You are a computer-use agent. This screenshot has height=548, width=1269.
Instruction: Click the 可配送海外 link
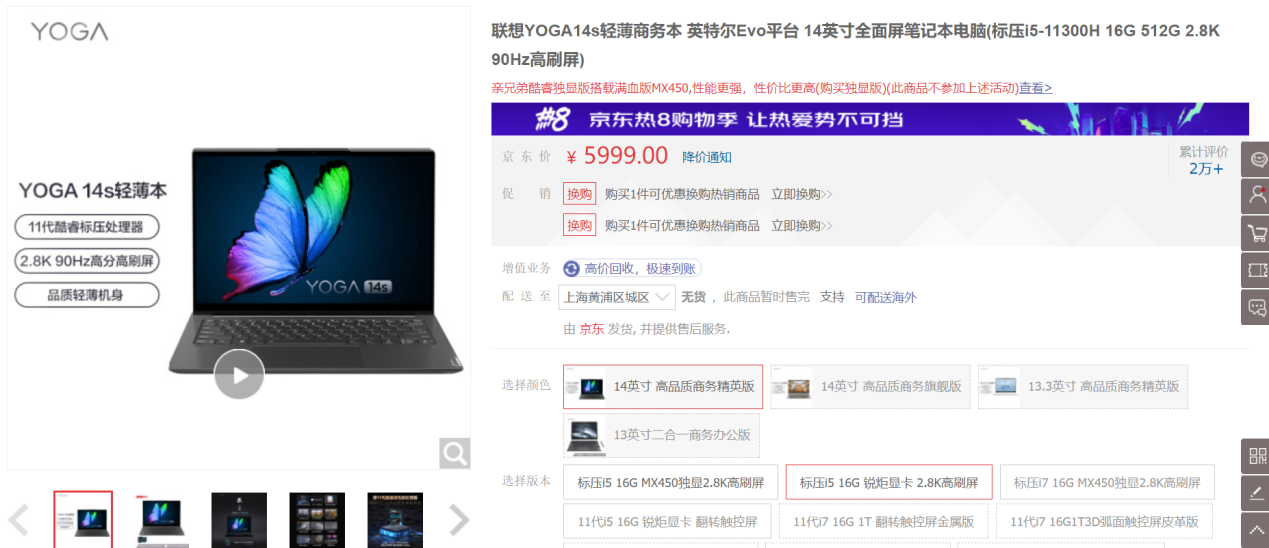885,297
